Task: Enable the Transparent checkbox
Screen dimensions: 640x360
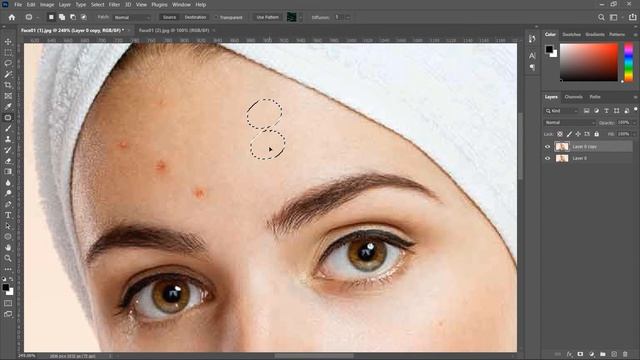Action: pyautogui.click(x=216, y=18)
